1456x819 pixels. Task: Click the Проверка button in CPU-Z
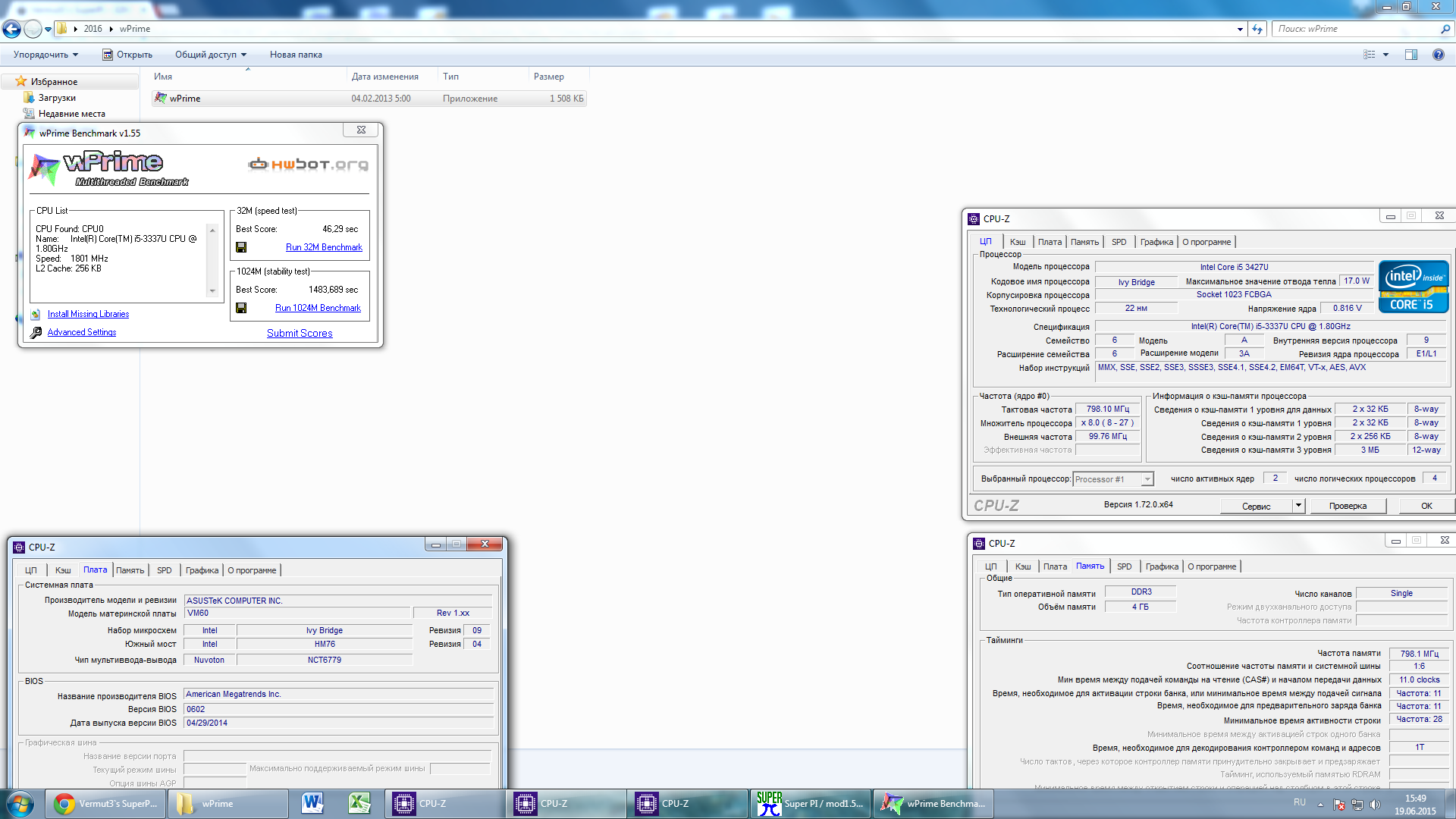(1348, 506)
